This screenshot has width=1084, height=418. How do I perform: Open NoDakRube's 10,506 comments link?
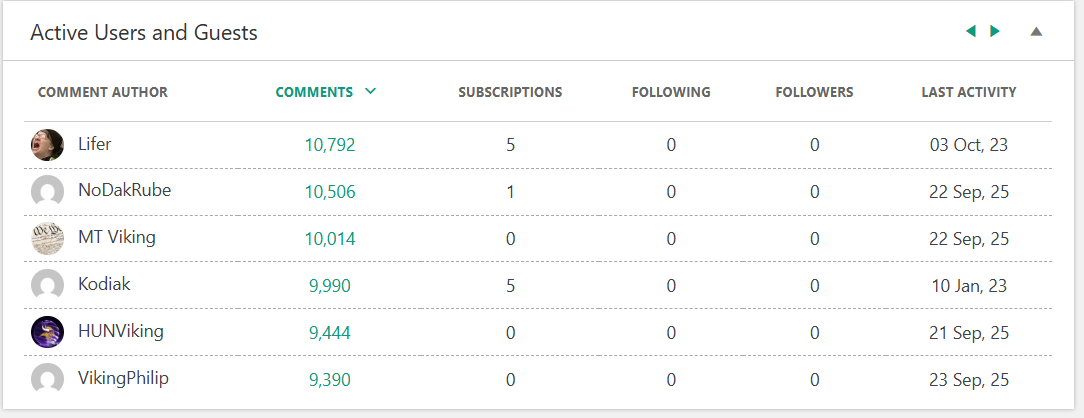[x=330, y=192]
